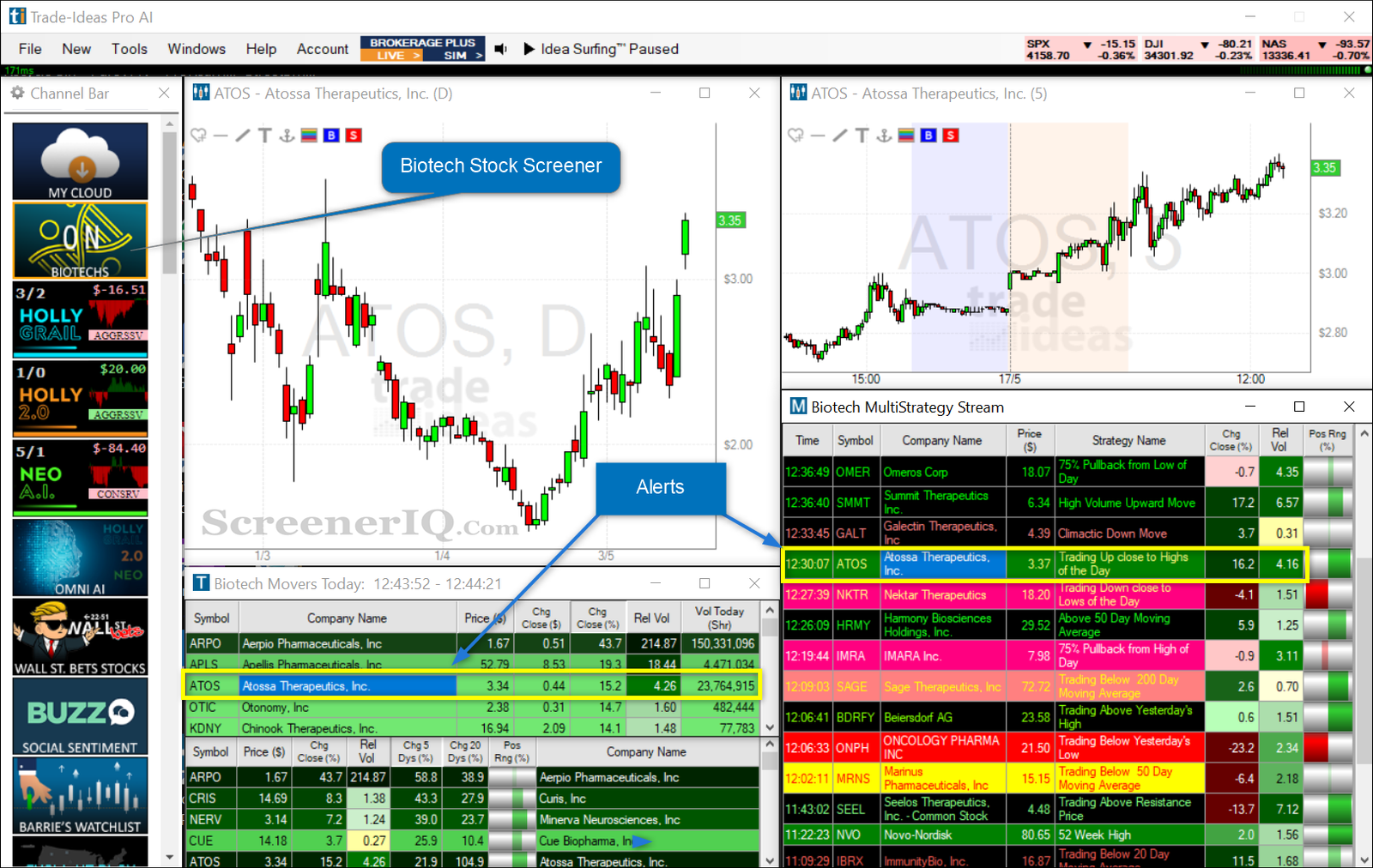Screen dimensions: 1373x868
Task: Sort Biotech Movers by Vol Today column
Action: coord(719,618)
